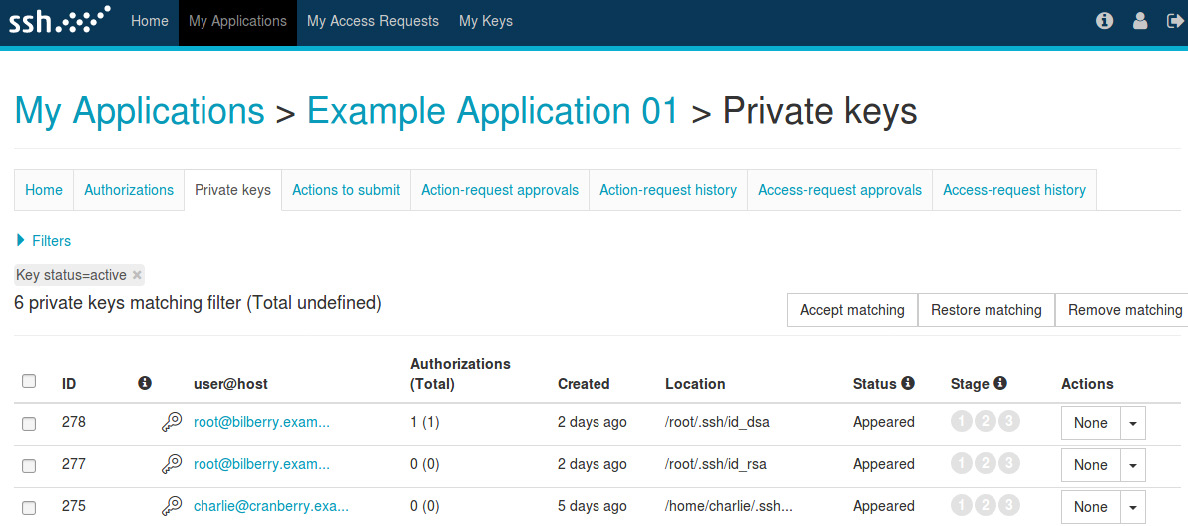Open My Applications in the top navigation

point(238,21)
